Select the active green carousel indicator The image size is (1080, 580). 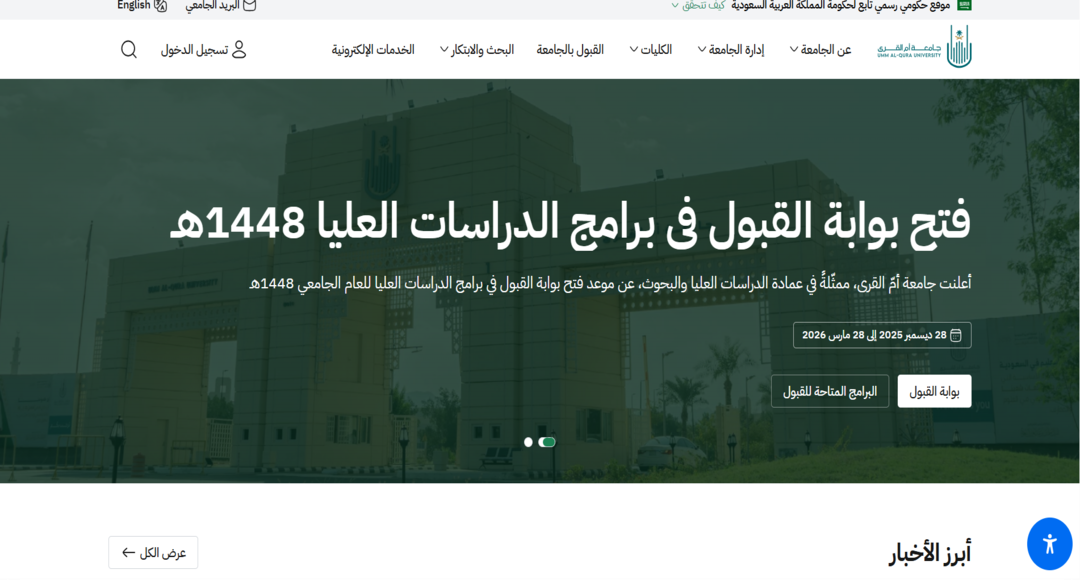[x=546, y=442]
